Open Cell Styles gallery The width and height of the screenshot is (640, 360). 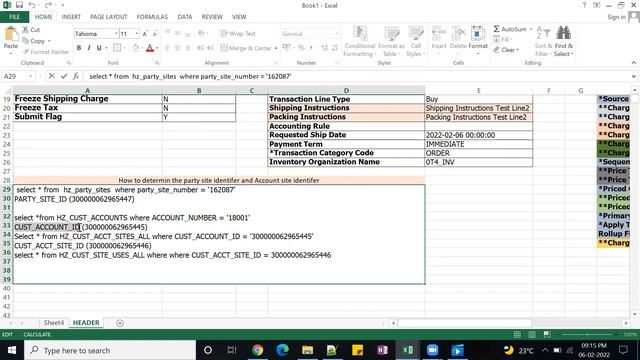[416, 34]
